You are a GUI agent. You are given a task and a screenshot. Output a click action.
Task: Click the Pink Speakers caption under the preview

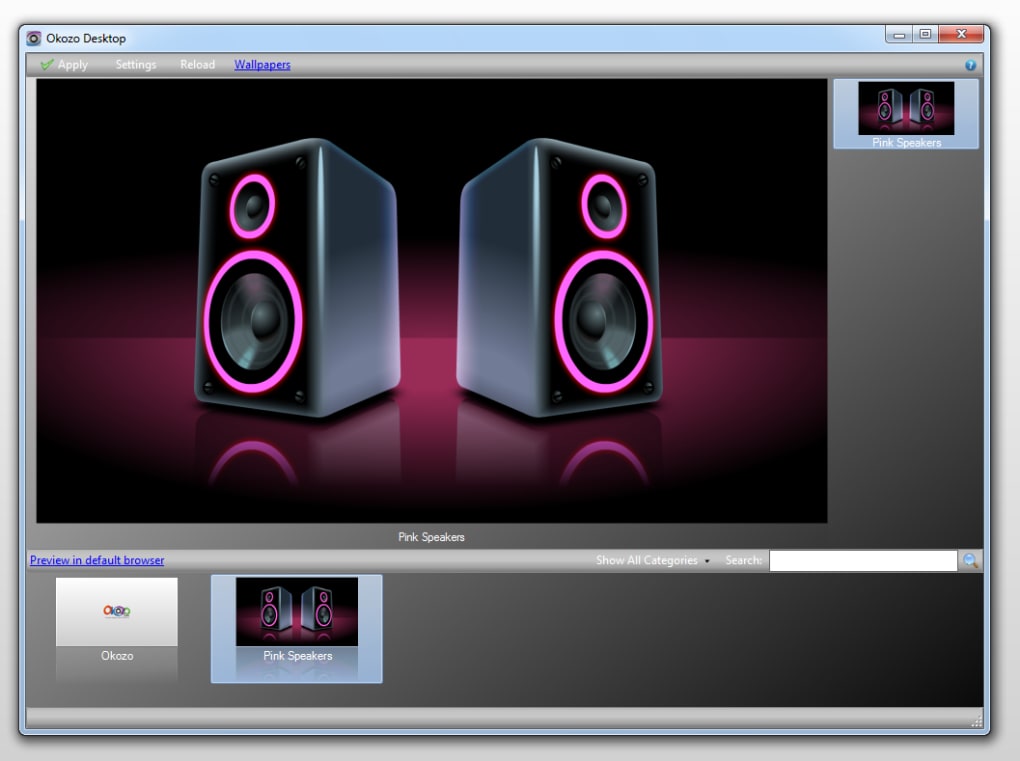(431, 537)
